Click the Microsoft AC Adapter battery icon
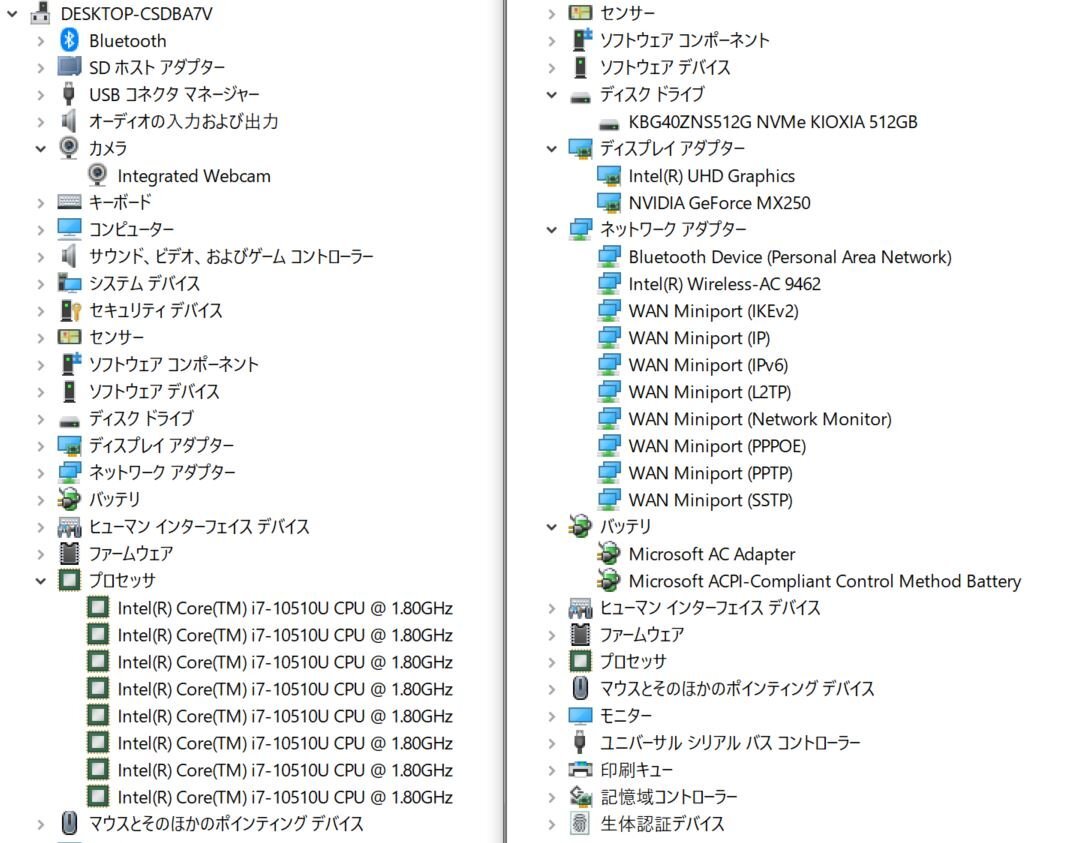Screen dimensions: 1068x843 (608, 554)
